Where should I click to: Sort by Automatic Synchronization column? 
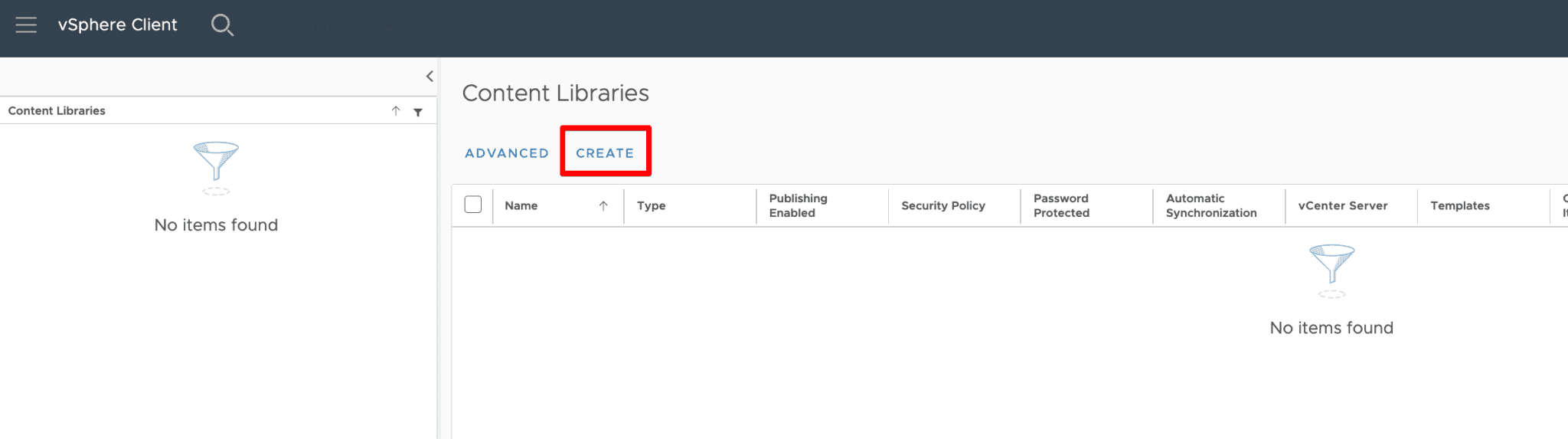(x=1211, y=205)
